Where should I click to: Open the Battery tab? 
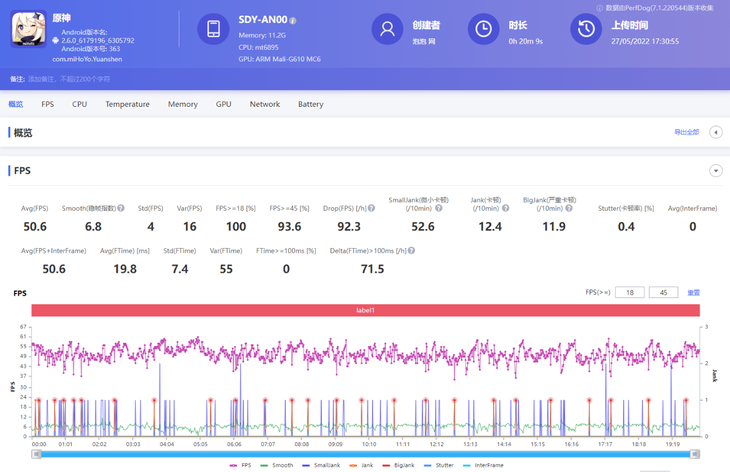310,104
